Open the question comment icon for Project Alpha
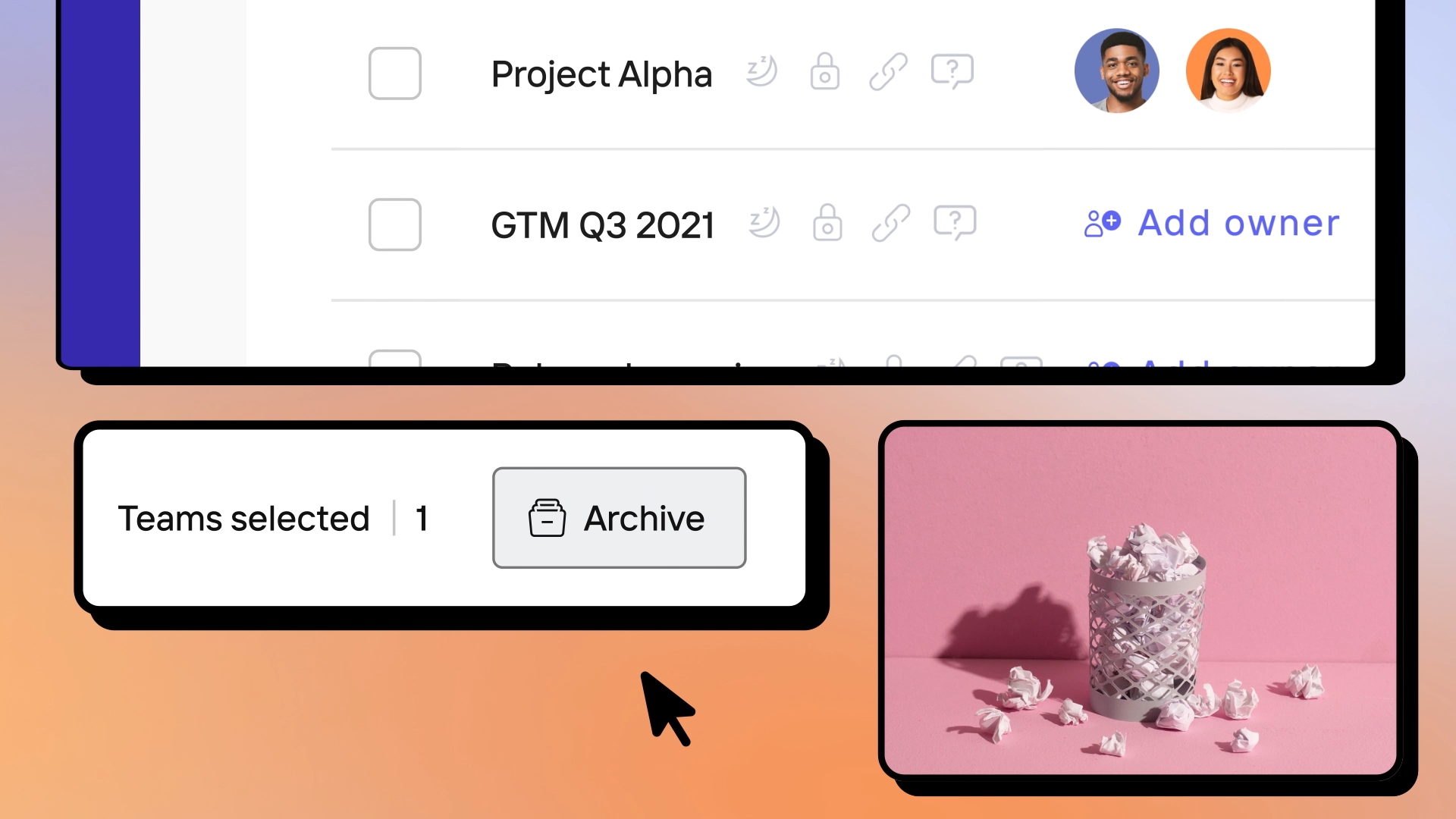Image resolution: width=1456 pixels, height=819 pixels. (952, 71)
